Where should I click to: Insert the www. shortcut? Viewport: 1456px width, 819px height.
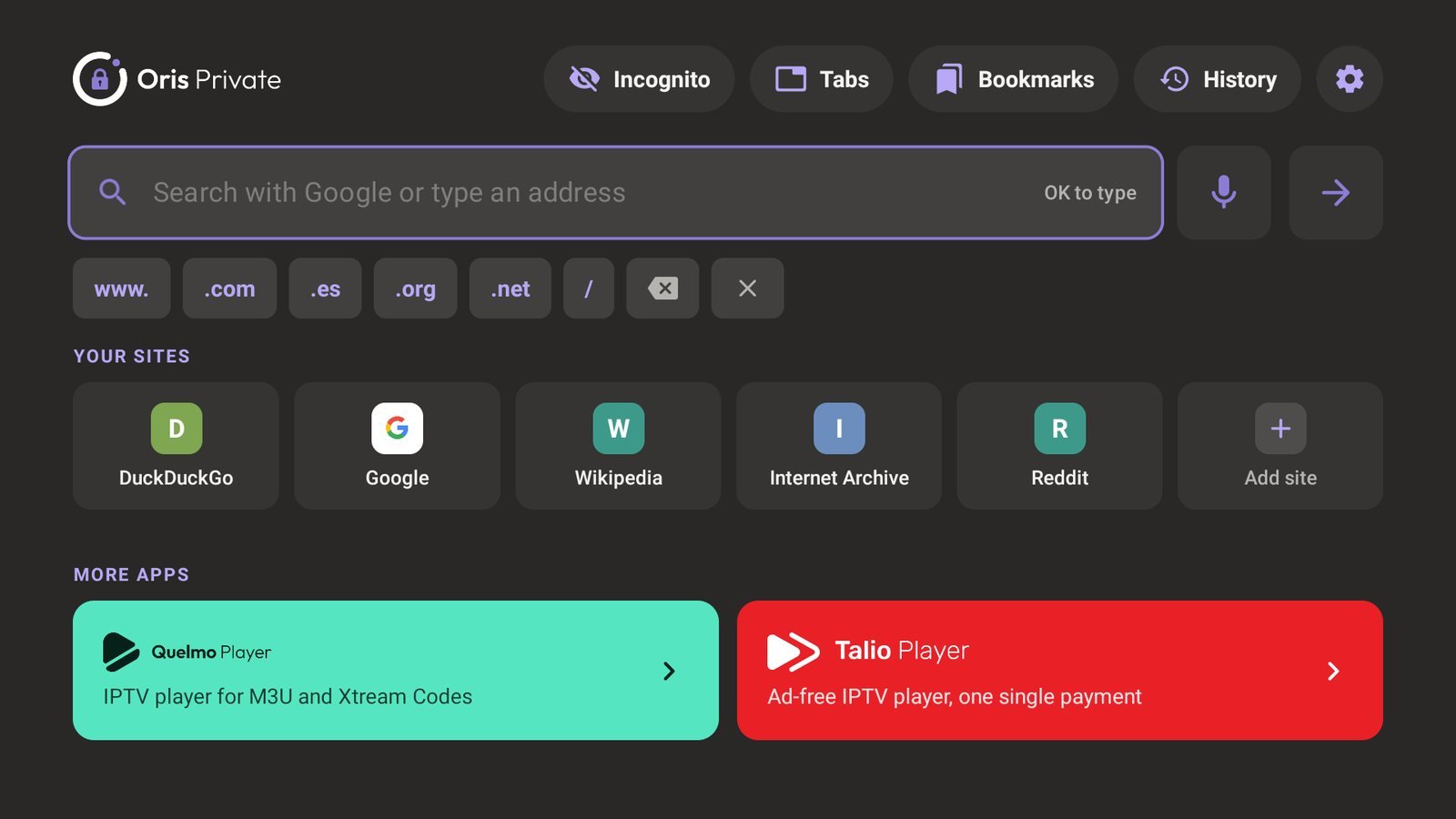[x=121, y=288]
